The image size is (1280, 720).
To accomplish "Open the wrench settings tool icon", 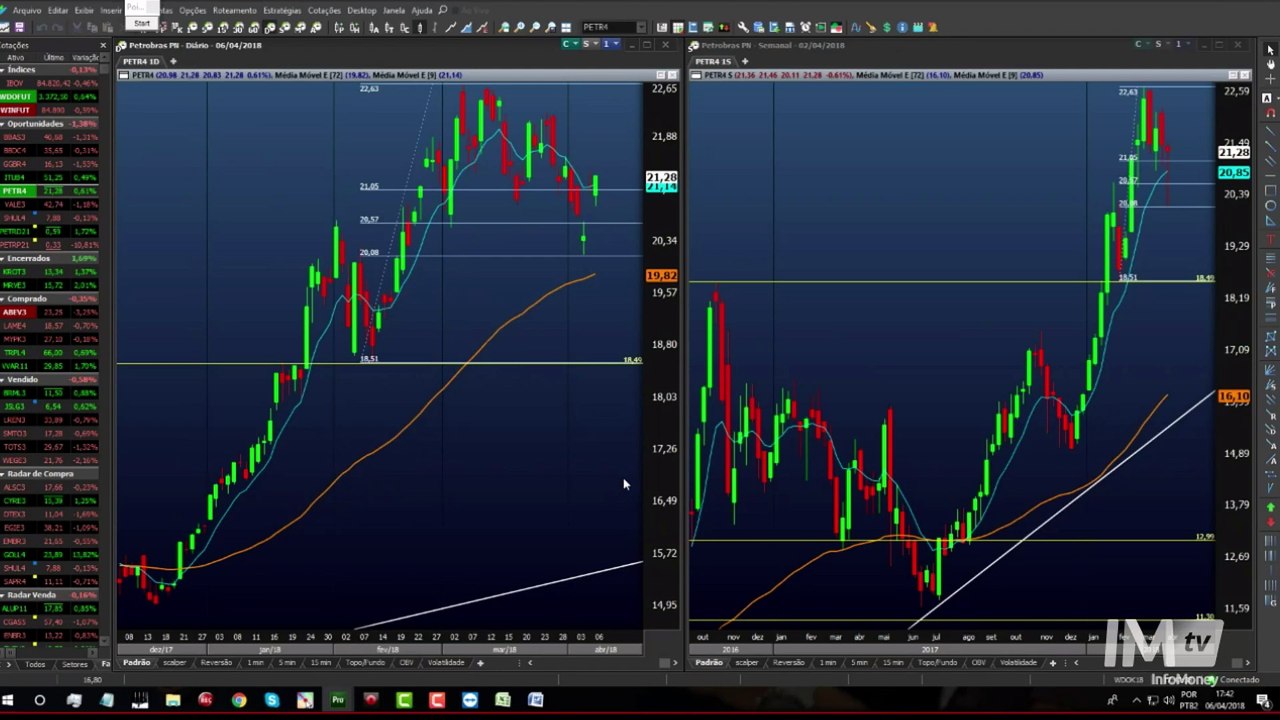I will coord(743,28).
